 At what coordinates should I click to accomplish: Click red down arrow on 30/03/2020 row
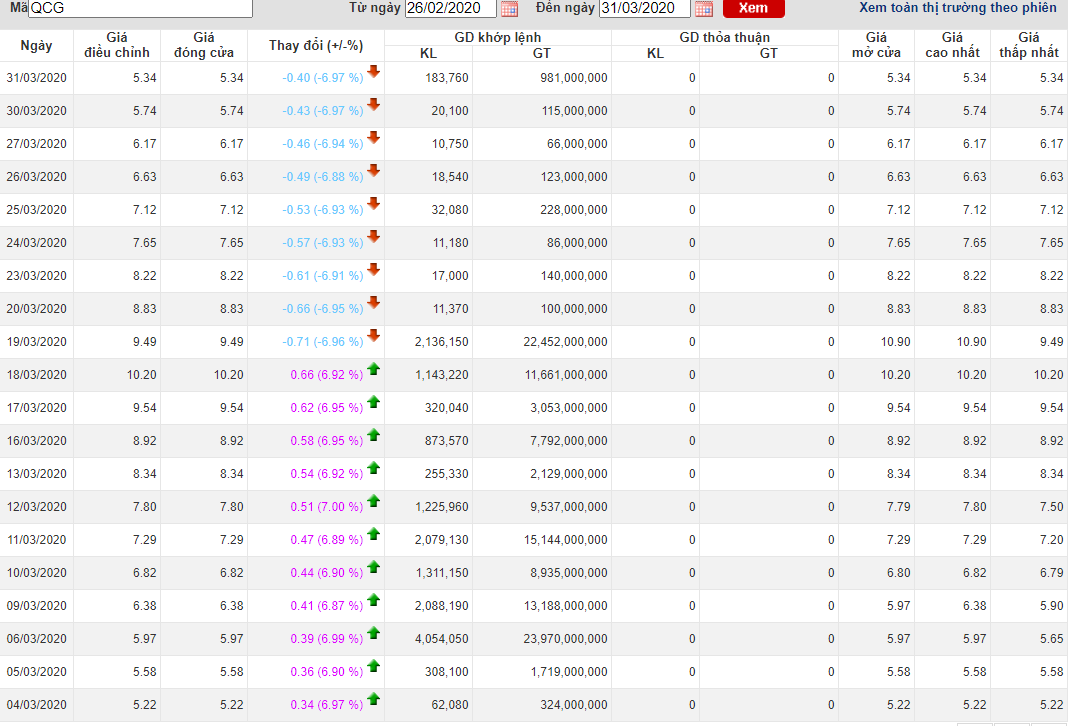click(373, 104)
